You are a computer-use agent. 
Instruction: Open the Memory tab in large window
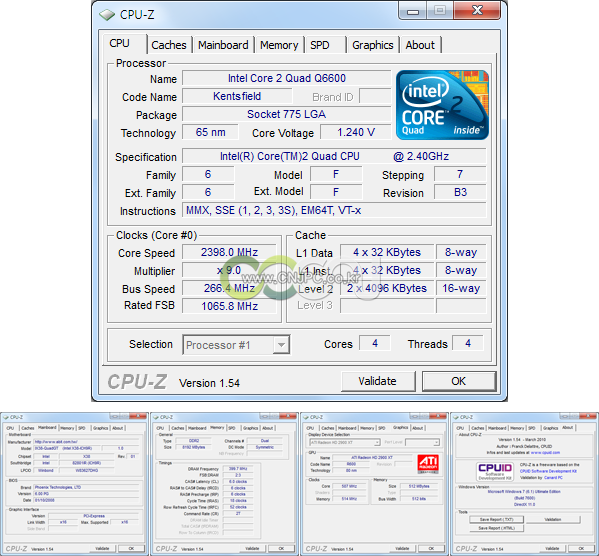coord(279,45)
